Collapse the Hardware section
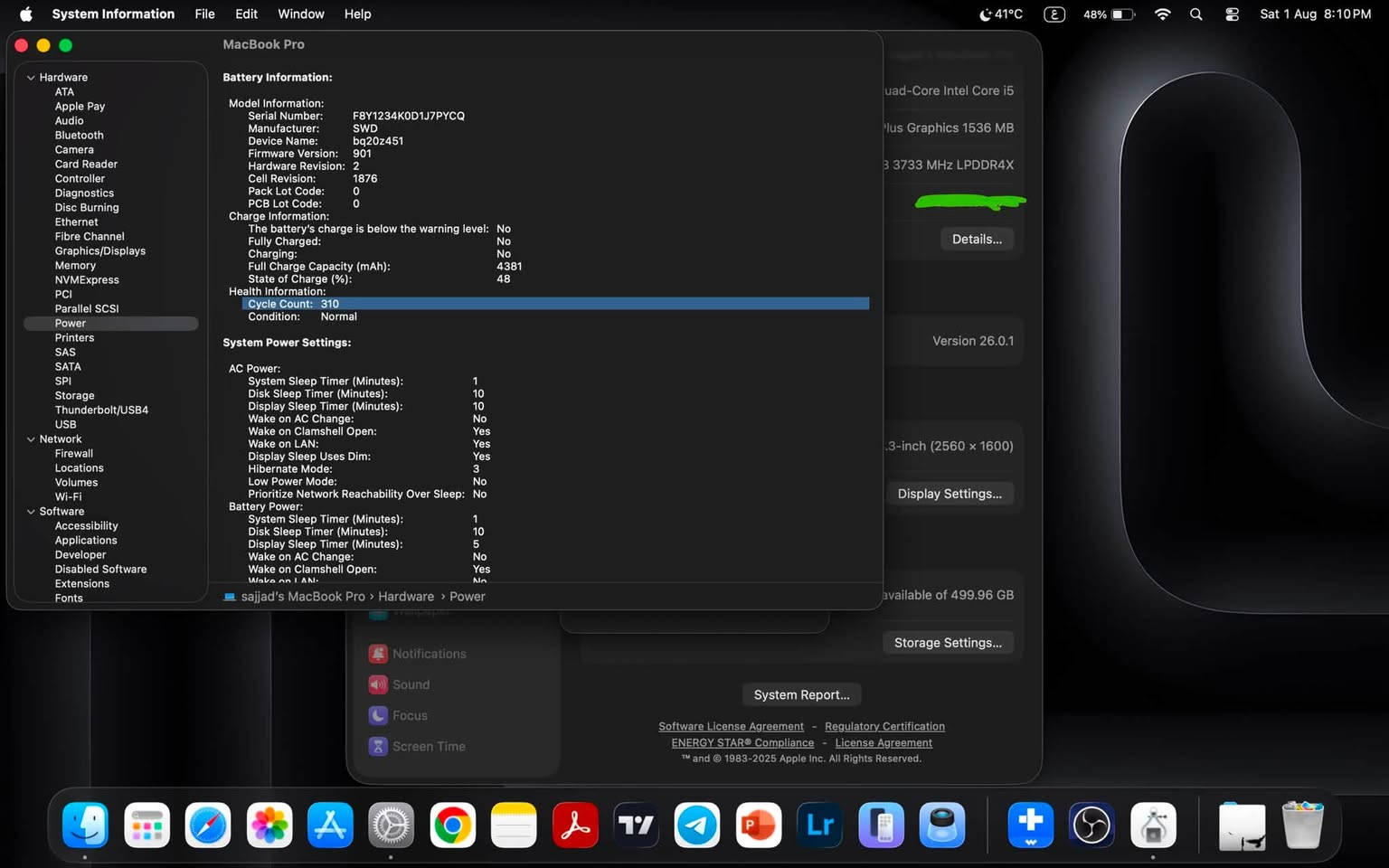 pyautogui.click(x=31, y=78)
